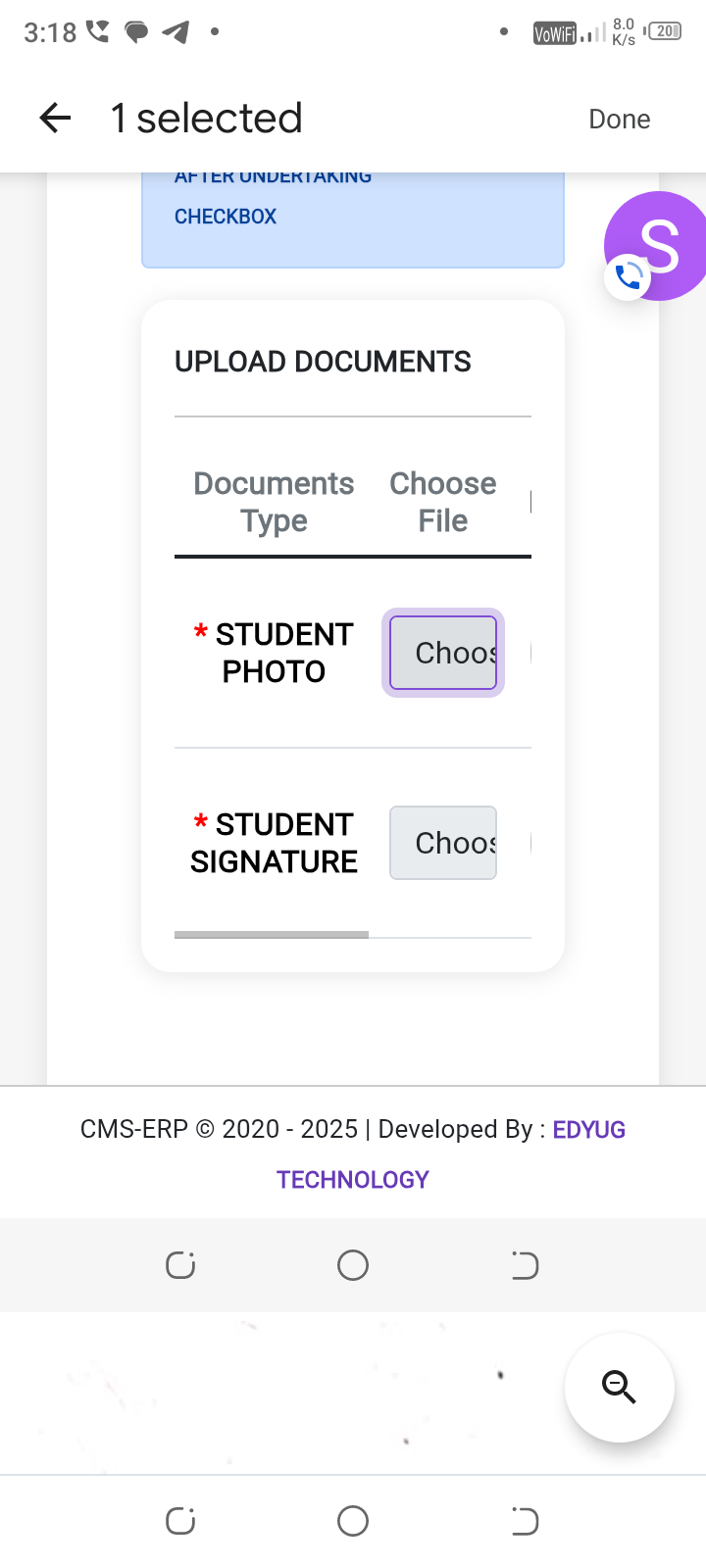The image size is (706, 1568).
Task: Tap the bottom navigation home circle
Action: (353, 1521)
